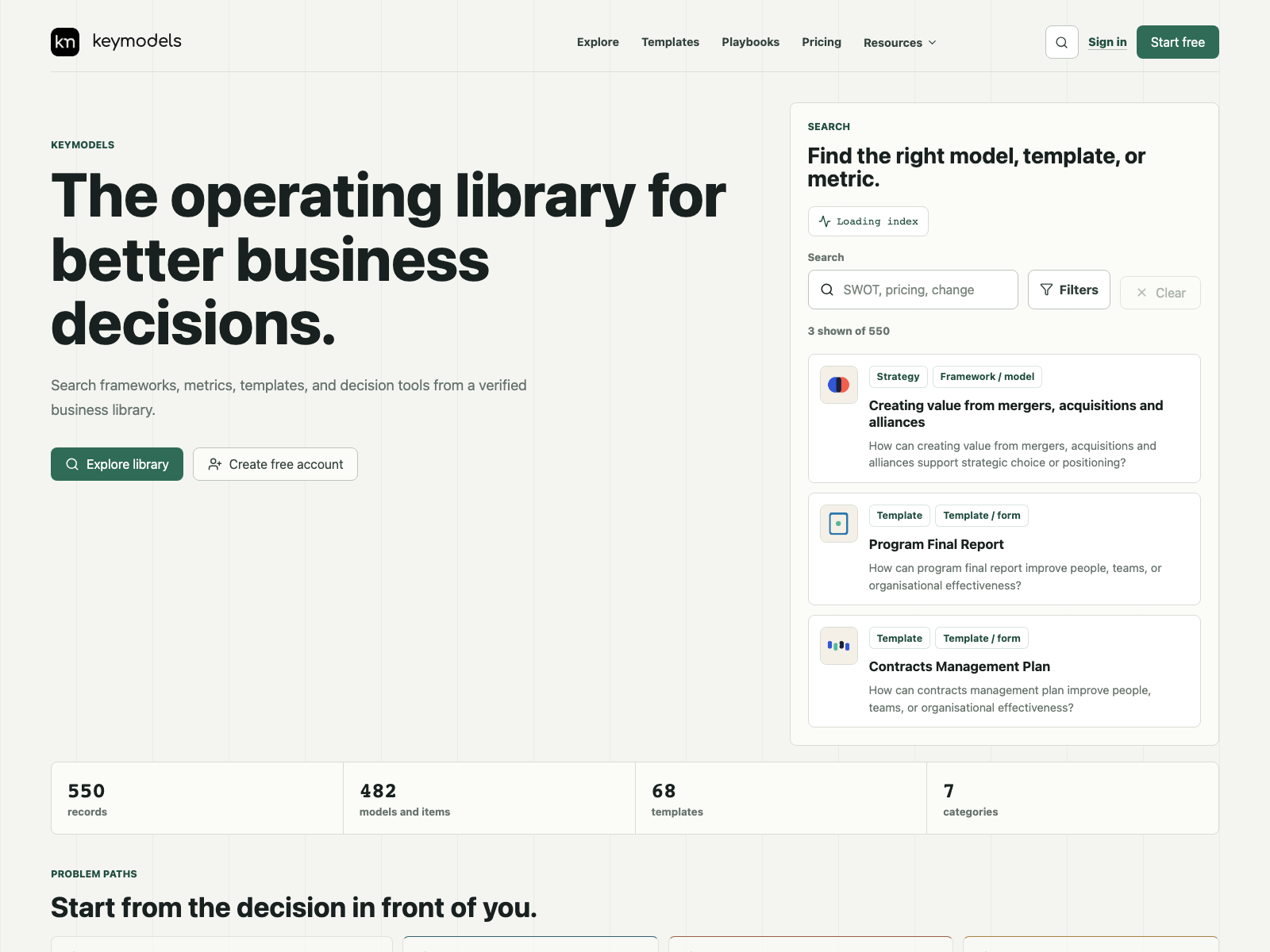Open the Pricing nav item
The height and width of the screenshot is (952, 1270).
click(822, 42)
